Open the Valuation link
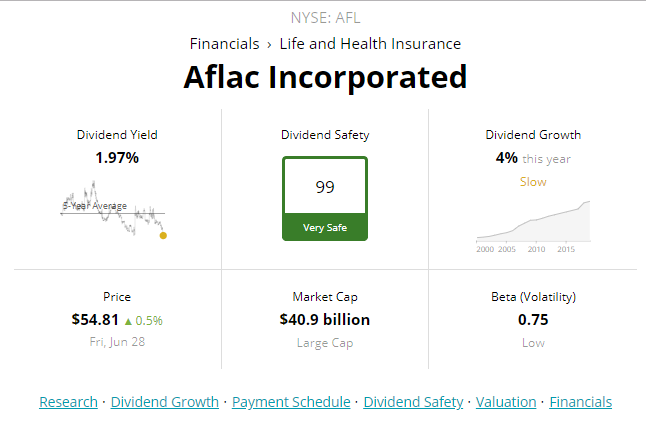 (506, 402)
